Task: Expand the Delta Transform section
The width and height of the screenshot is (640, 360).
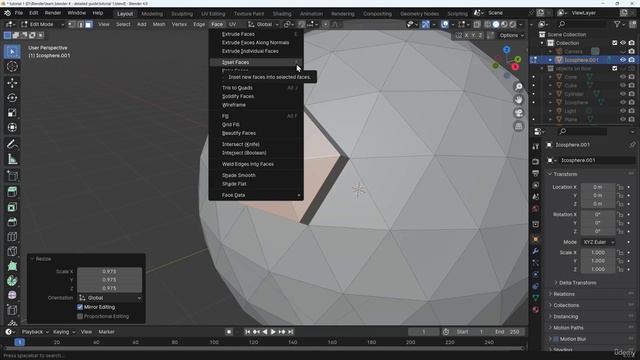Action: pyautogui.click(x=577, y=282)
